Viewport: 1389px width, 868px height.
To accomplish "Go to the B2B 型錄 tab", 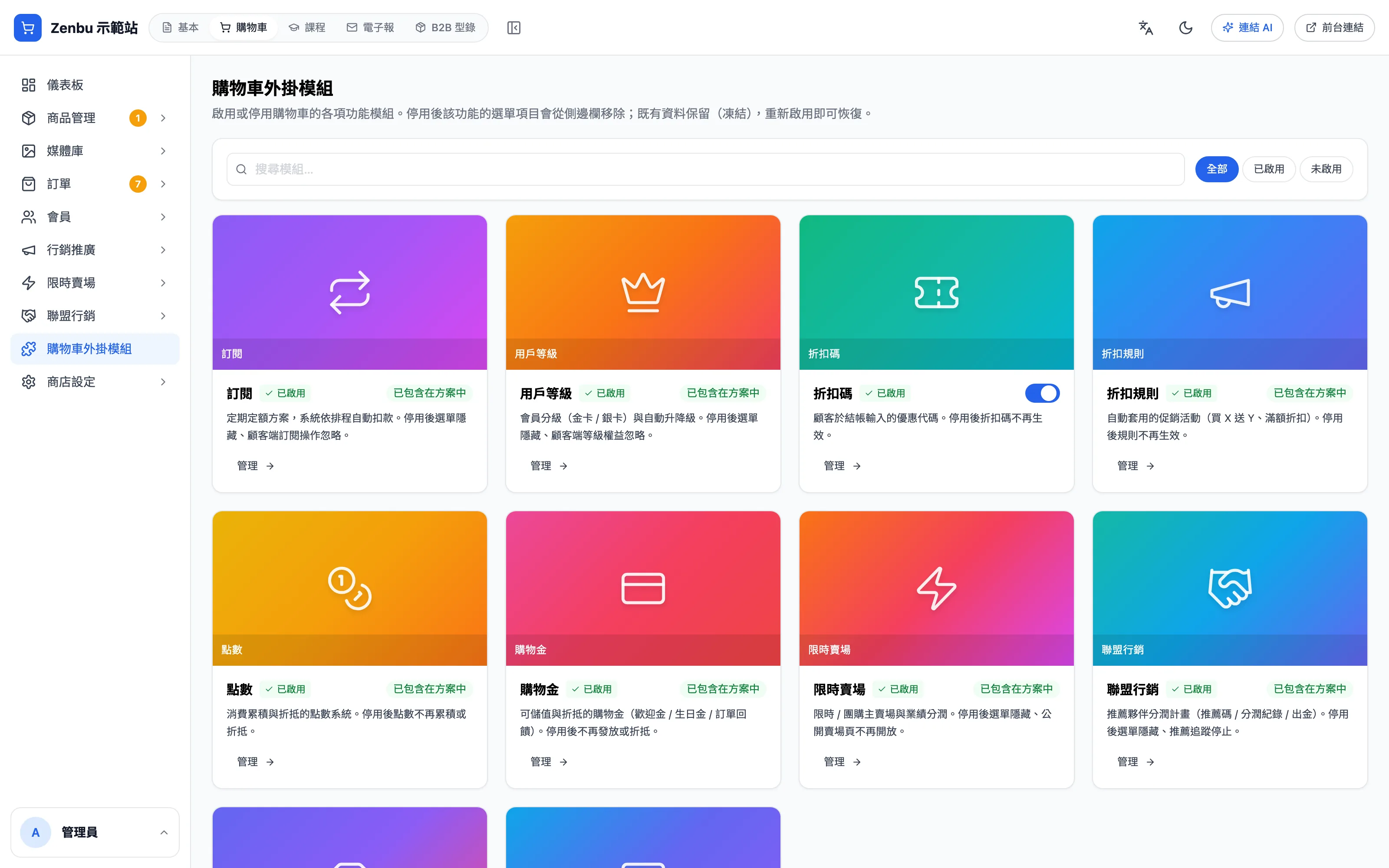I will (445, 27).
